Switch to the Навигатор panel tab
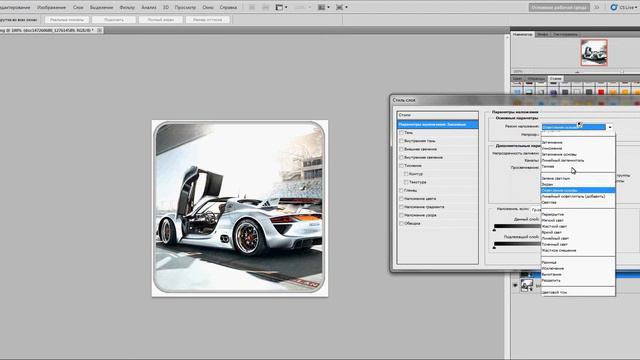This screenshot has height=360, width=640. (522, 34)
